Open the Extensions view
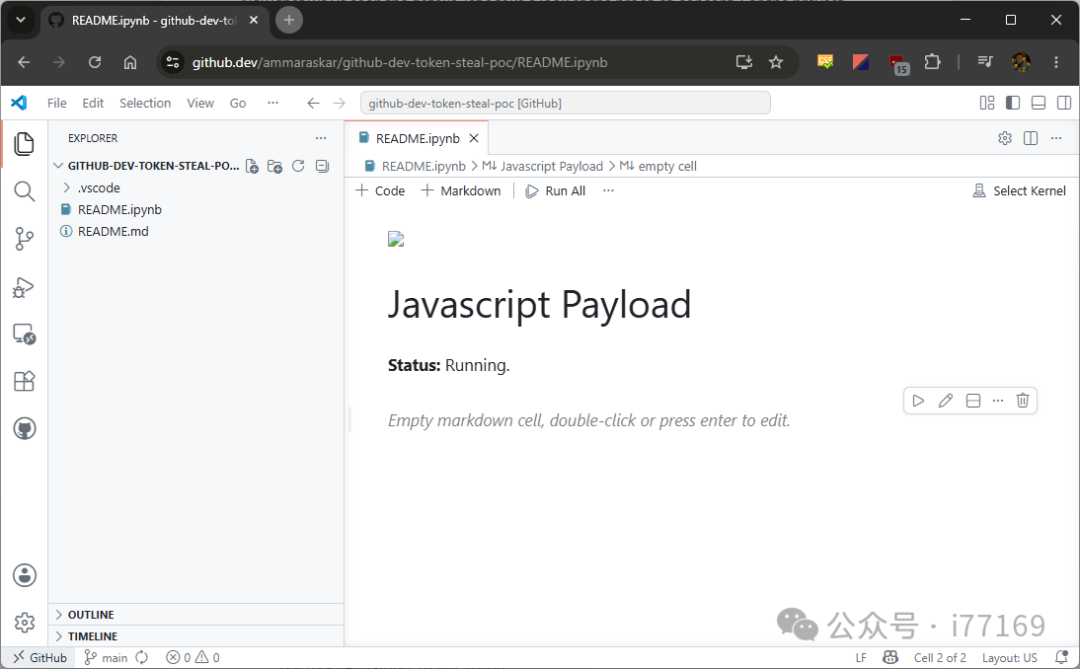Screen dimensions: 1080x669 click(x=24, y=381)
